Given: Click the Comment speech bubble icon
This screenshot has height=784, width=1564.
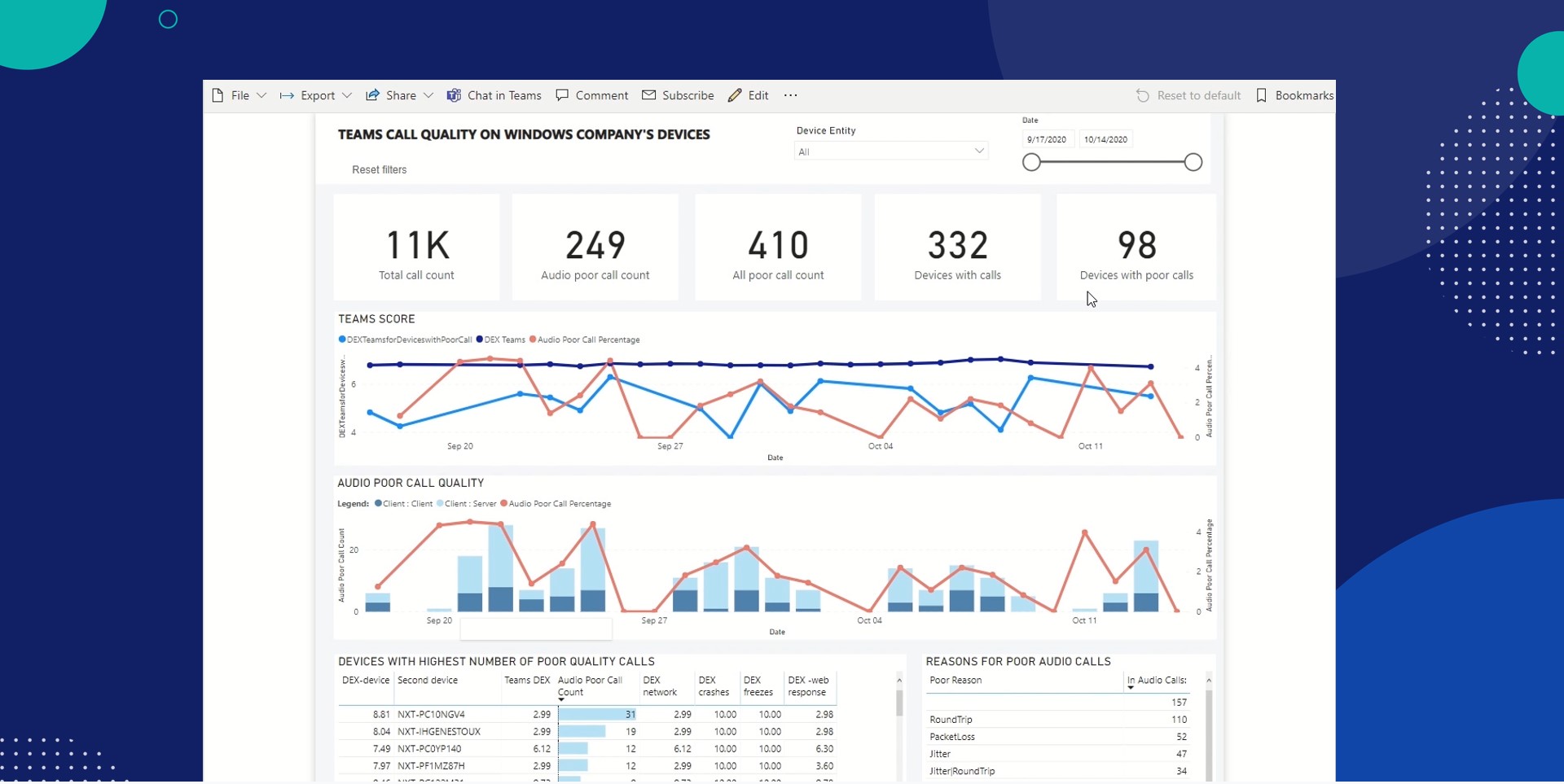Looking at the screenshot, I should (562, 95).
